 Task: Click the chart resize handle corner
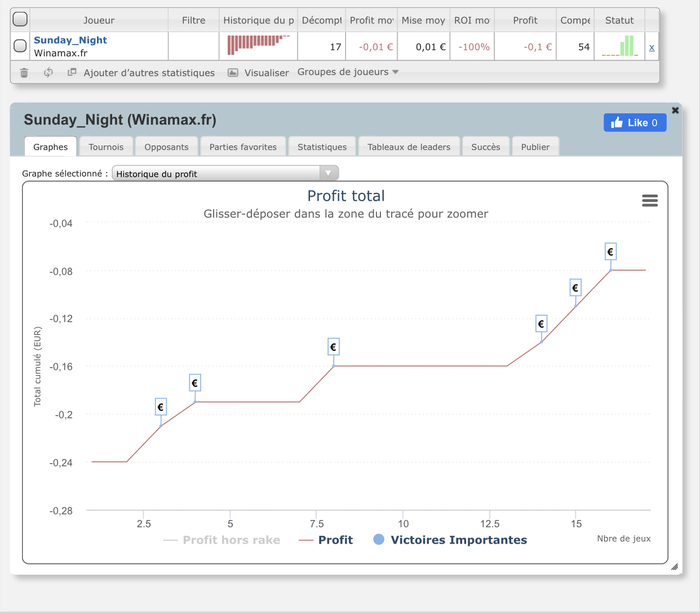coord(675,567)
